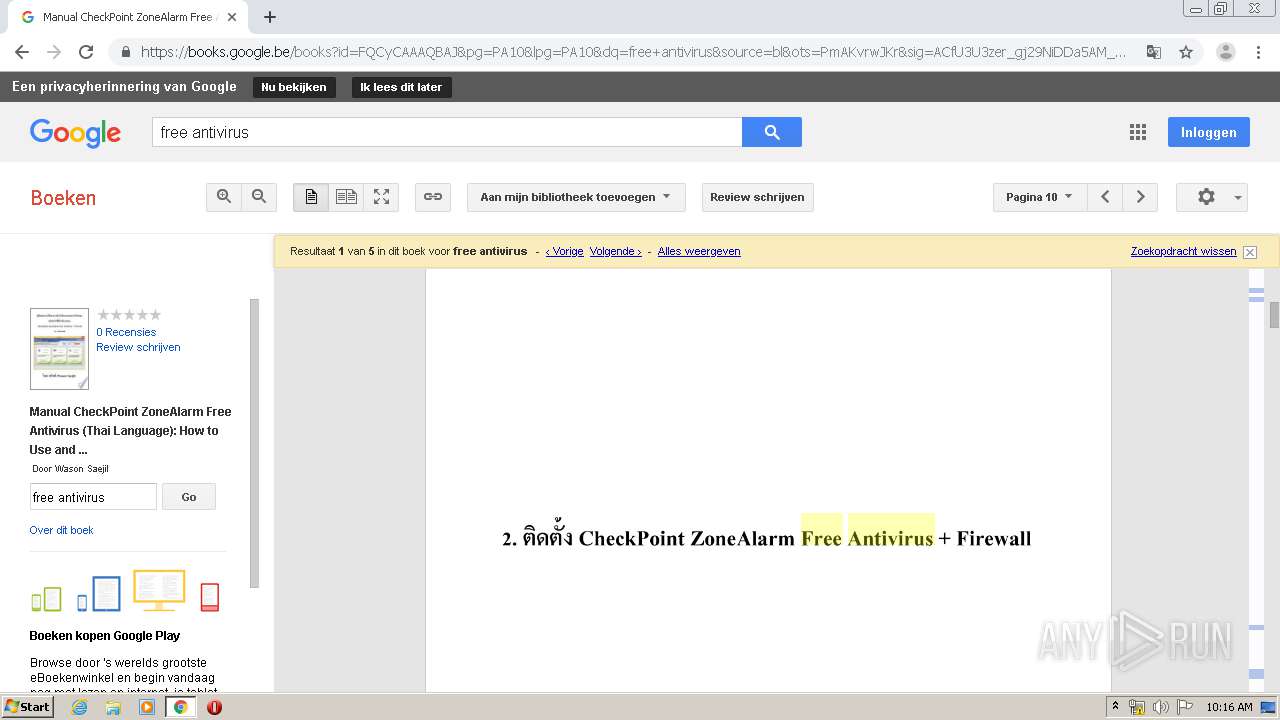Open the 'Pagina 10' page dropdown
1280x720 pixels.
1040,197
